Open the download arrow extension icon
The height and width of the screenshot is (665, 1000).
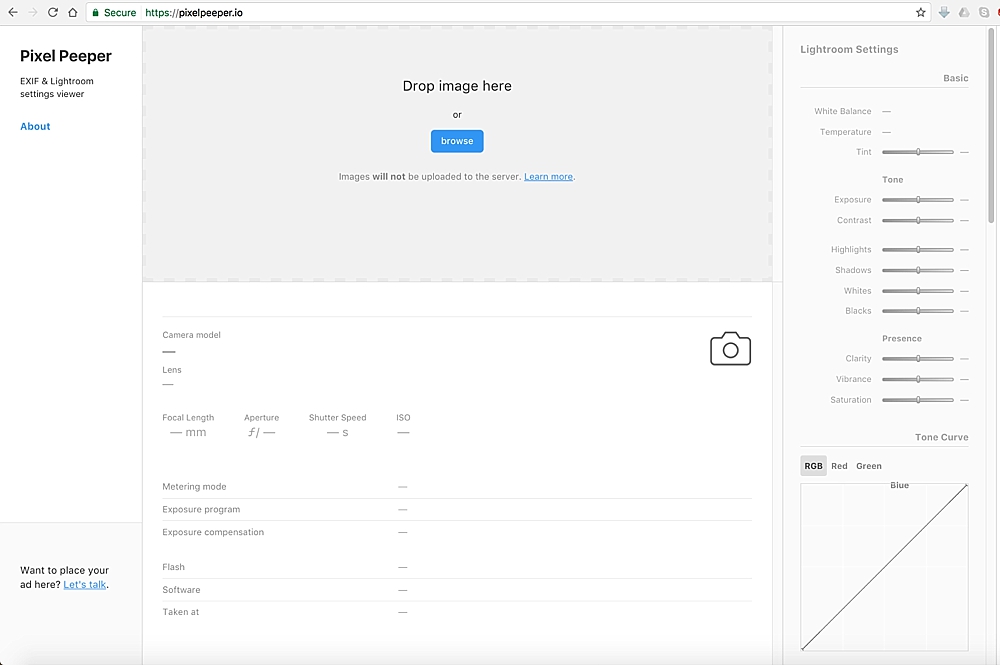tap(944, 12)
